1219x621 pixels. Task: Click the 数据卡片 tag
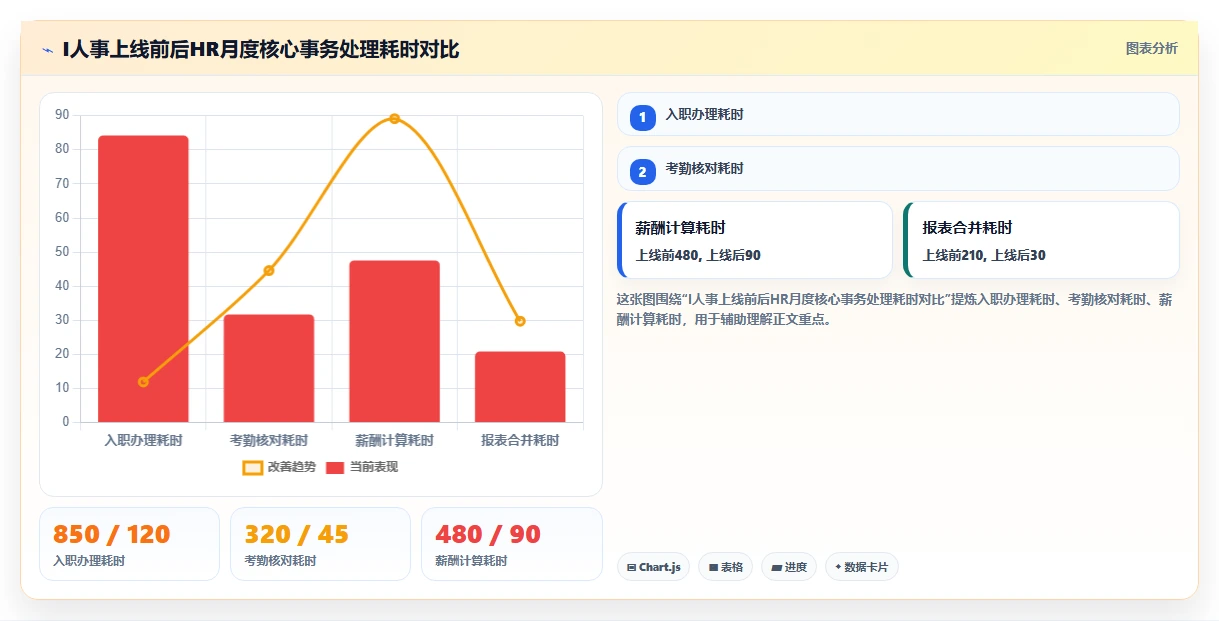(862, 567)
